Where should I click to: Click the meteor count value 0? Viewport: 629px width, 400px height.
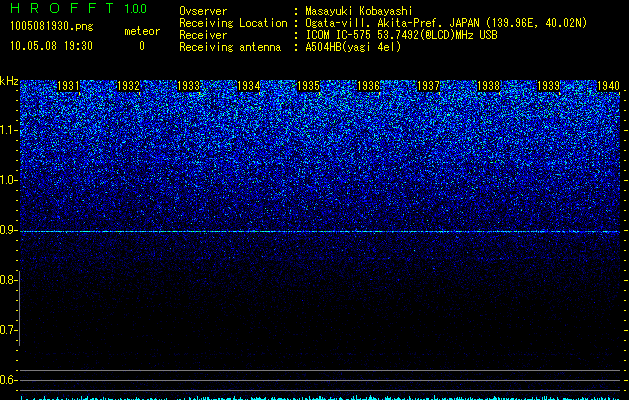click(142, 46)
